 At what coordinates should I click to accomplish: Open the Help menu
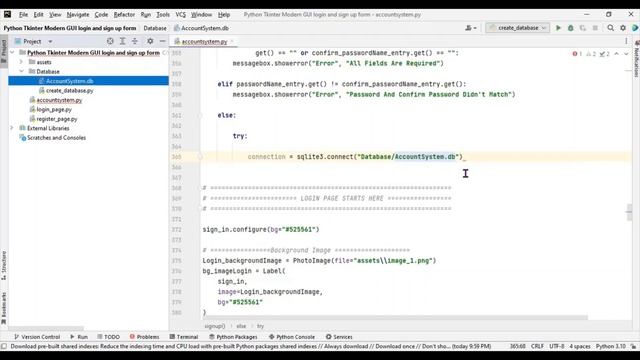point(224,14)
